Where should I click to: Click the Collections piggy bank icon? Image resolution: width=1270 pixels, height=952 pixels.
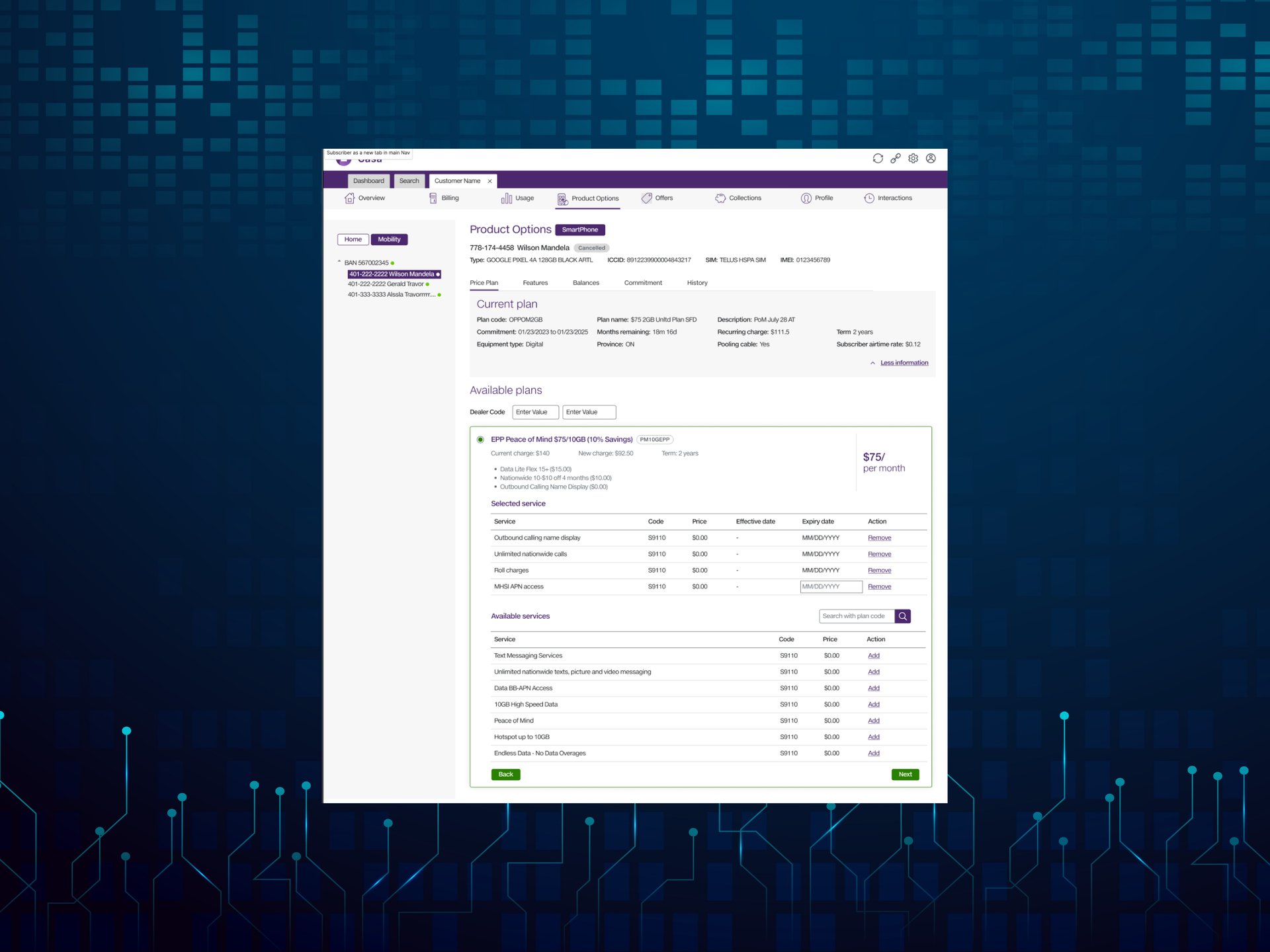(x=720, y=198)
